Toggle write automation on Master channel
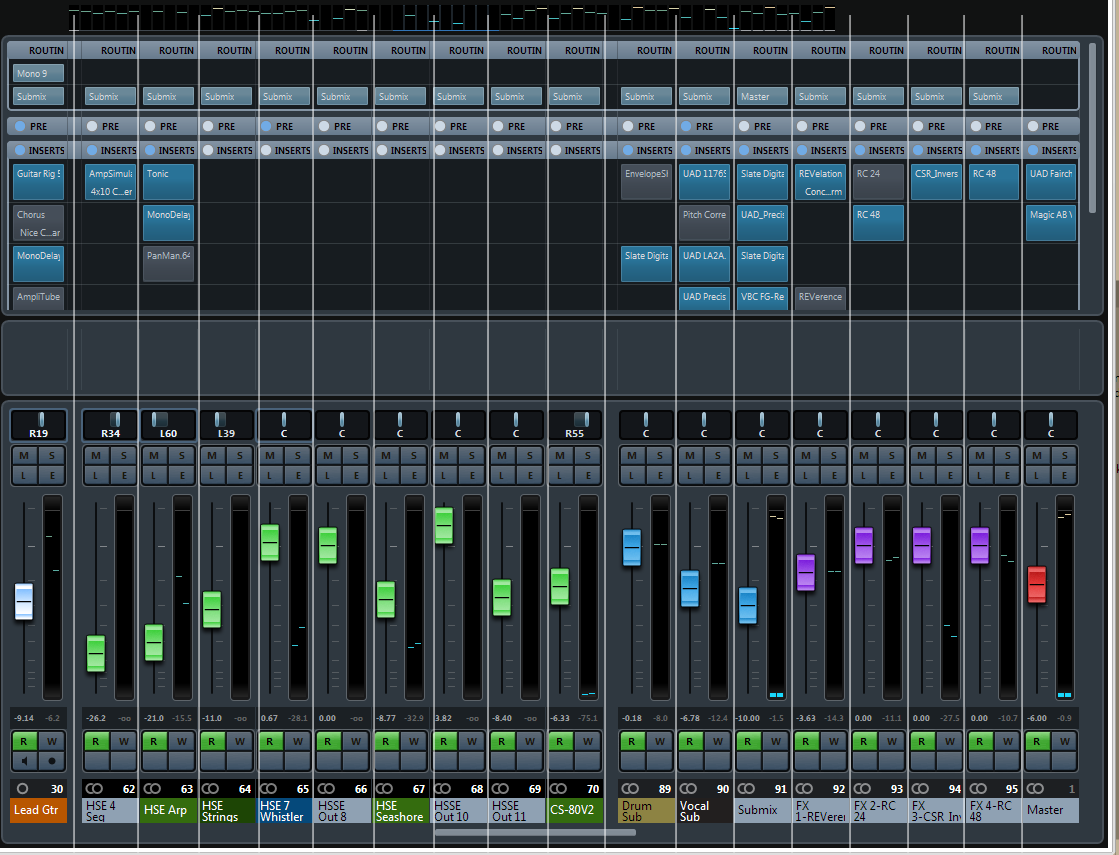1119x855 pixels. click(1066, 741)
